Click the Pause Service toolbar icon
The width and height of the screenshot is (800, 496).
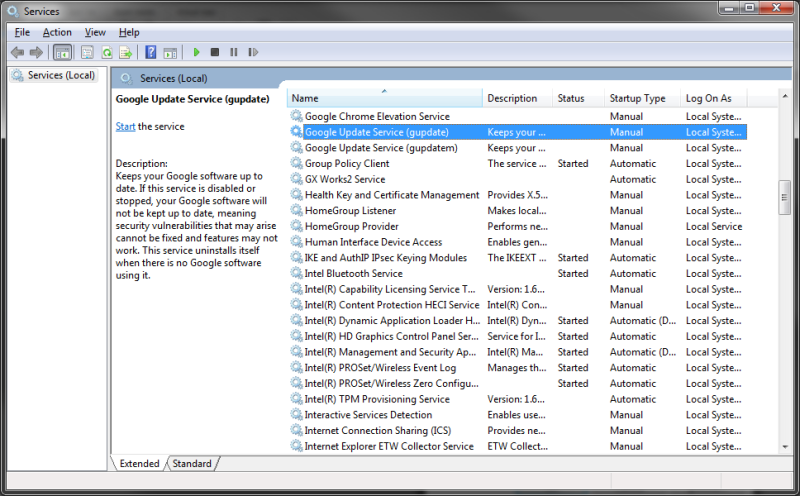coord(234,52)
